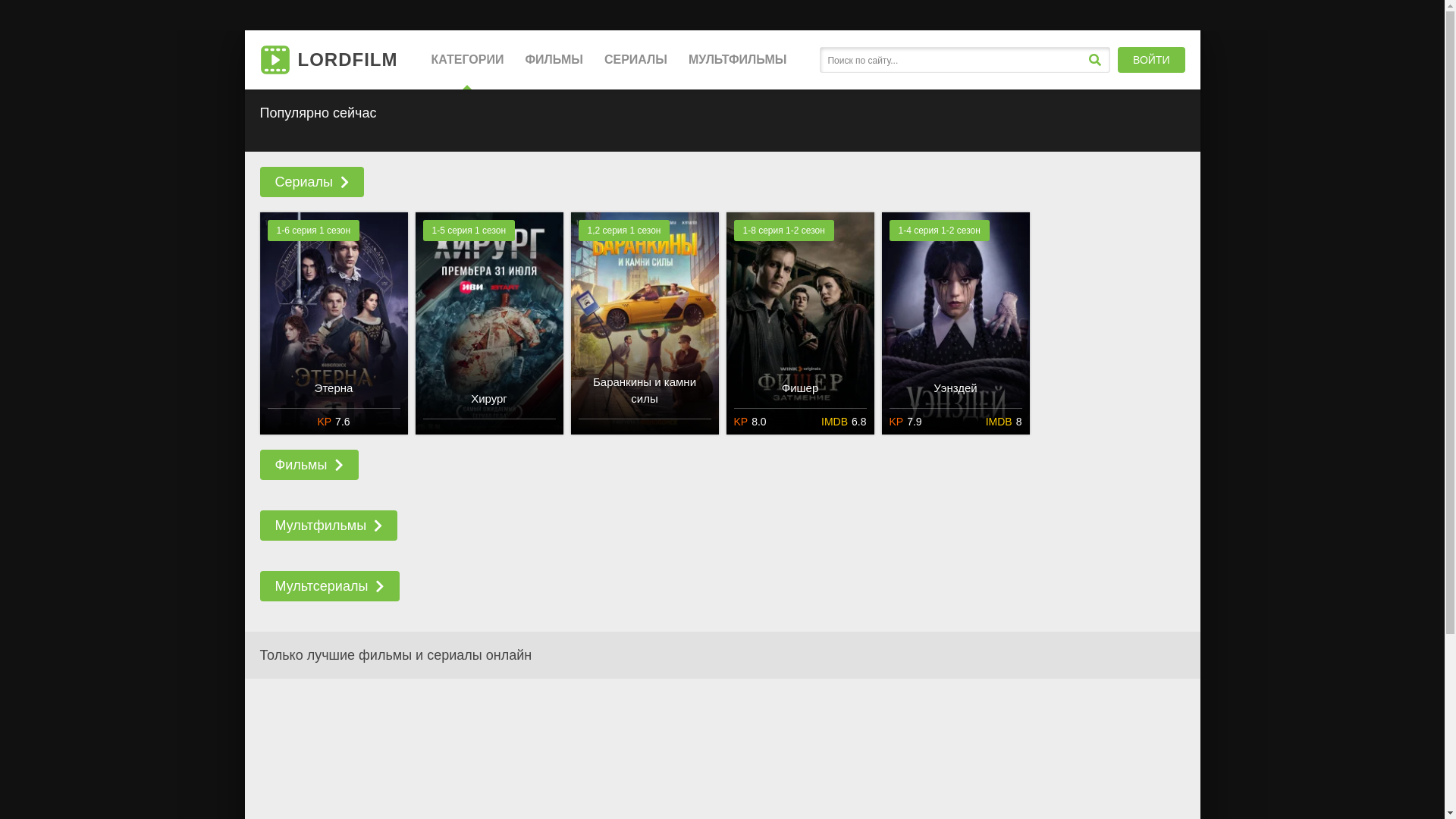Click the '1-8 серия 1-2 сезон' badge
Viewport: 1456px width, 819px height.
pos(783,231)
